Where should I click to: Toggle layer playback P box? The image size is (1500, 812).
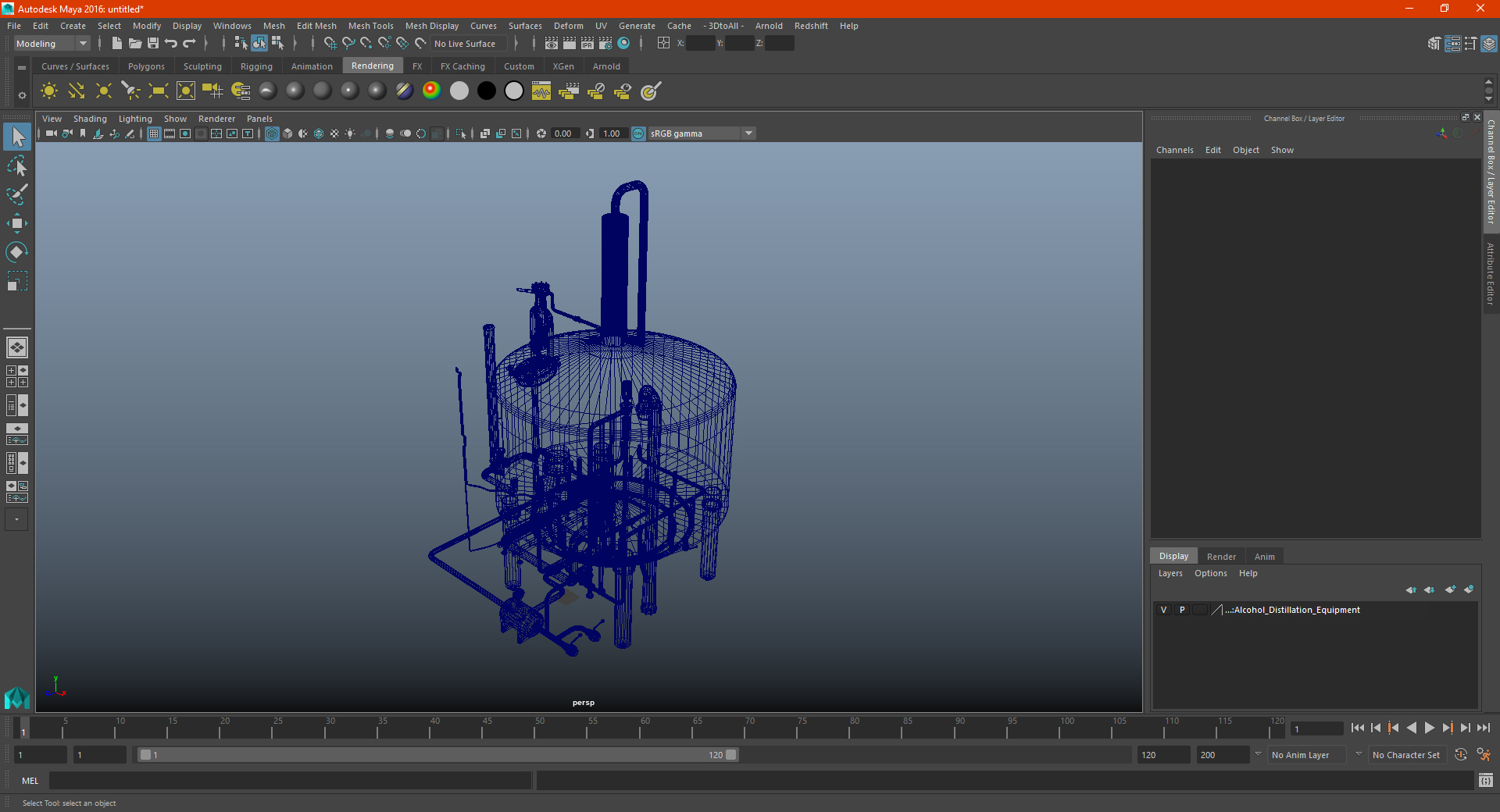click(x=1182, y=610)
